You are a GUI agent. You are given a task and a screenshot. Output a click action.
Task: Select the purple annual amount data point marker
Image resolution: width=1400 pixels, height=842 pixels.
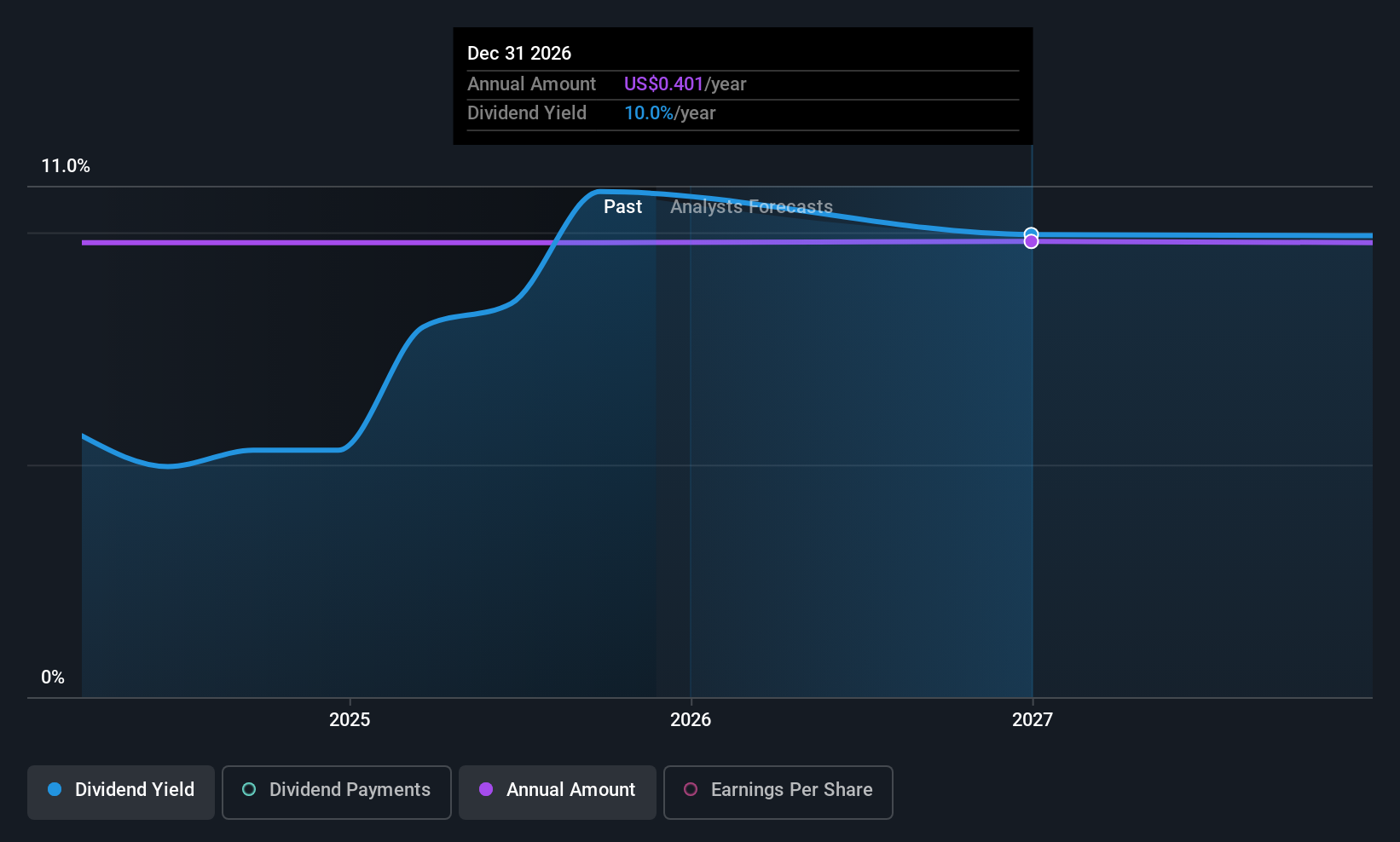[1031, 242]
